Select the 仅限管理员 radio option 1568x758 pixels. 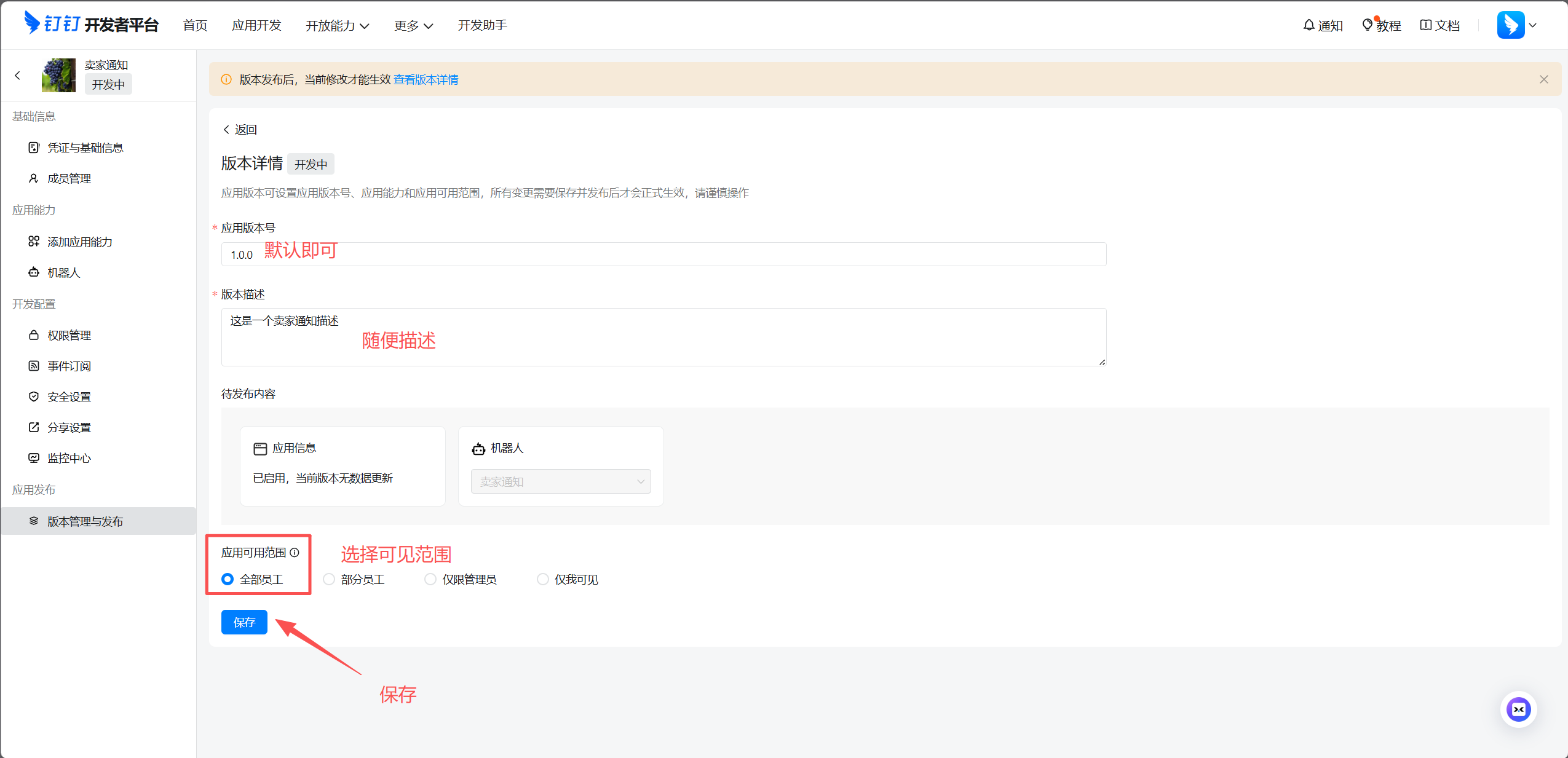(x=430, y=579)
